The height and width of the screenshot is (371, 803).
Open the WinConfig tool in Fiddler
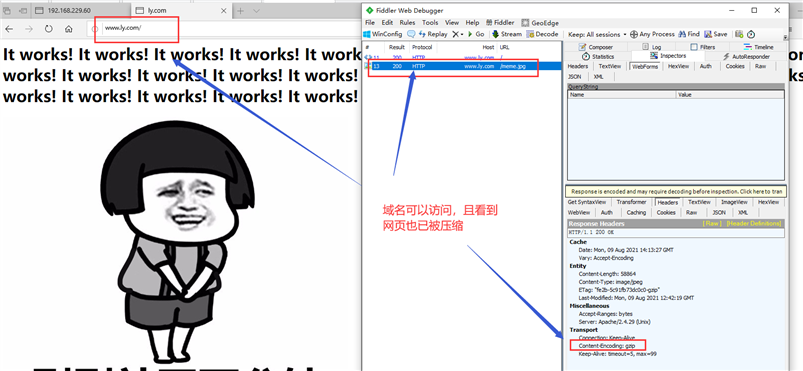(x=383, y=34)
